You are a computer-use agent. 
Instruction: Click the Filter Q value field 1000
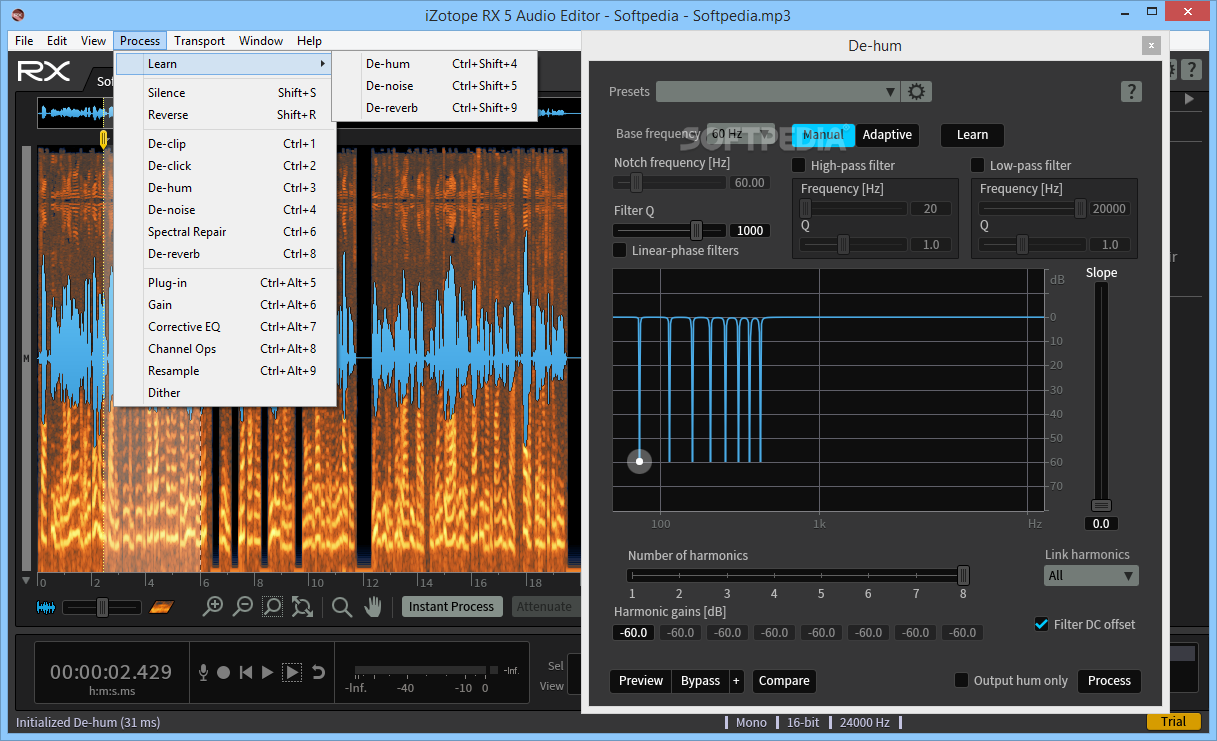(x=750, y=231)
